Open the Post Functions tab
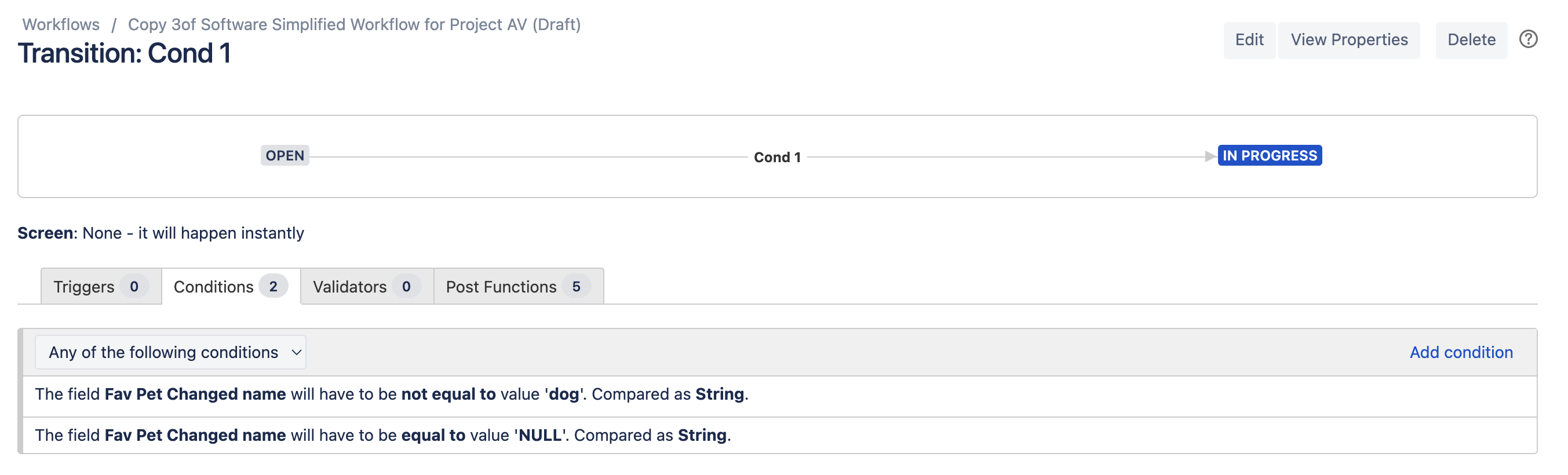The image size is (1568, 475). click(x=519, y=287)
